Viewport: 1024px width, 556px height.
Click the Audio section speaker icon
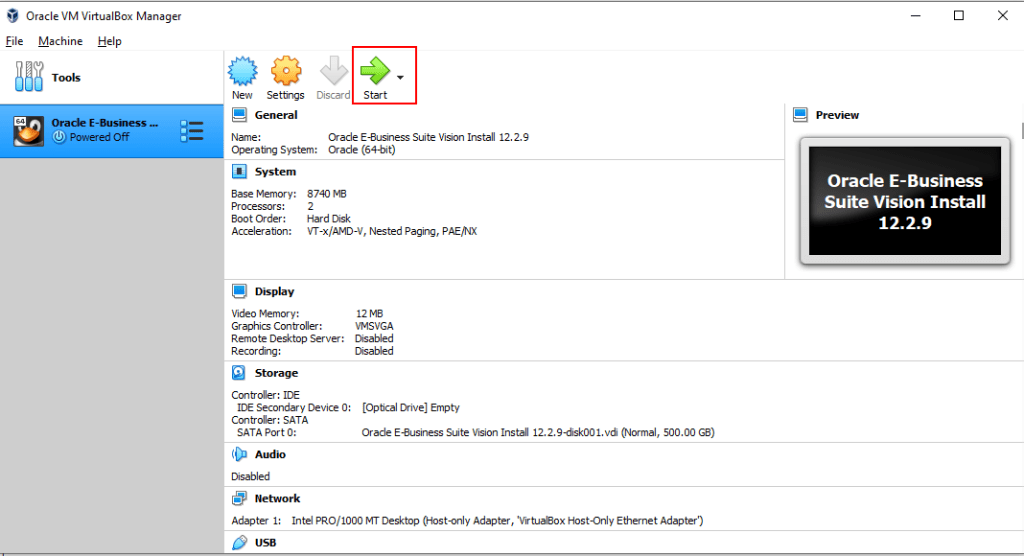pyautogui.click(x=240, y=454)
